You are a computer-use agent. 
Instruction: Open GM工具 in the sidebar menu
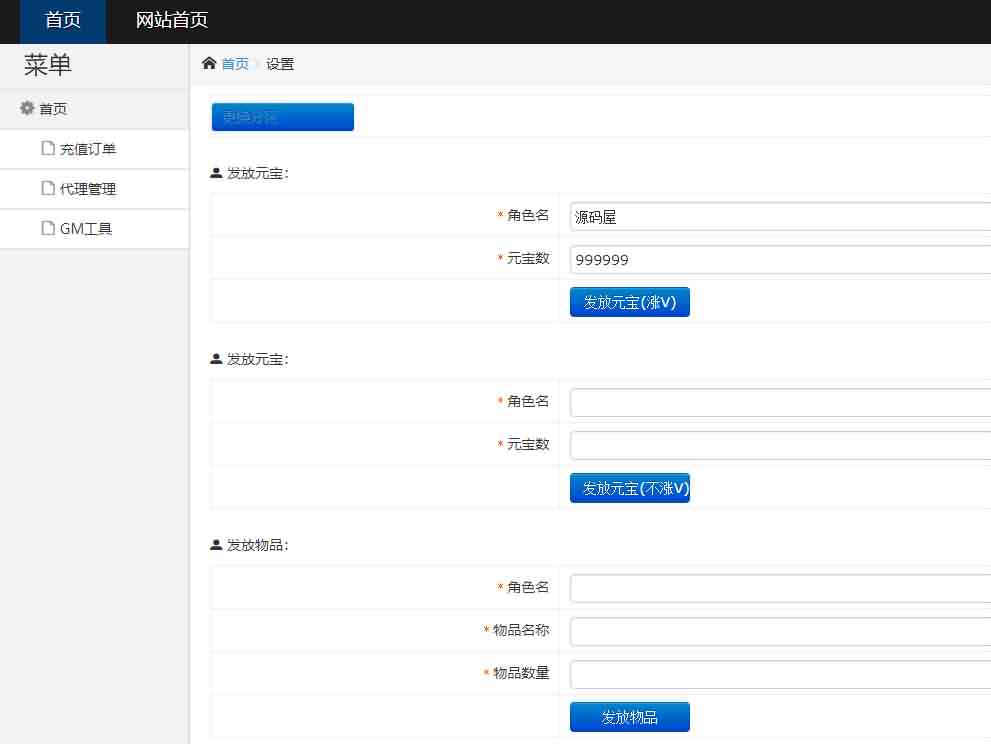pos(86,229)
